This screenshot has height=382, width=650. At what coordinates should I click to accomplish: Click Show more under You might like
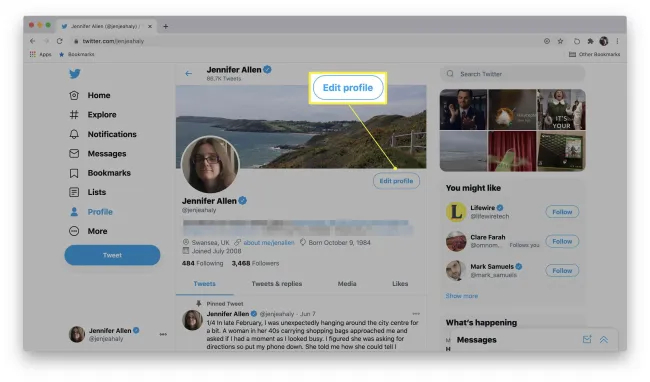461,296
